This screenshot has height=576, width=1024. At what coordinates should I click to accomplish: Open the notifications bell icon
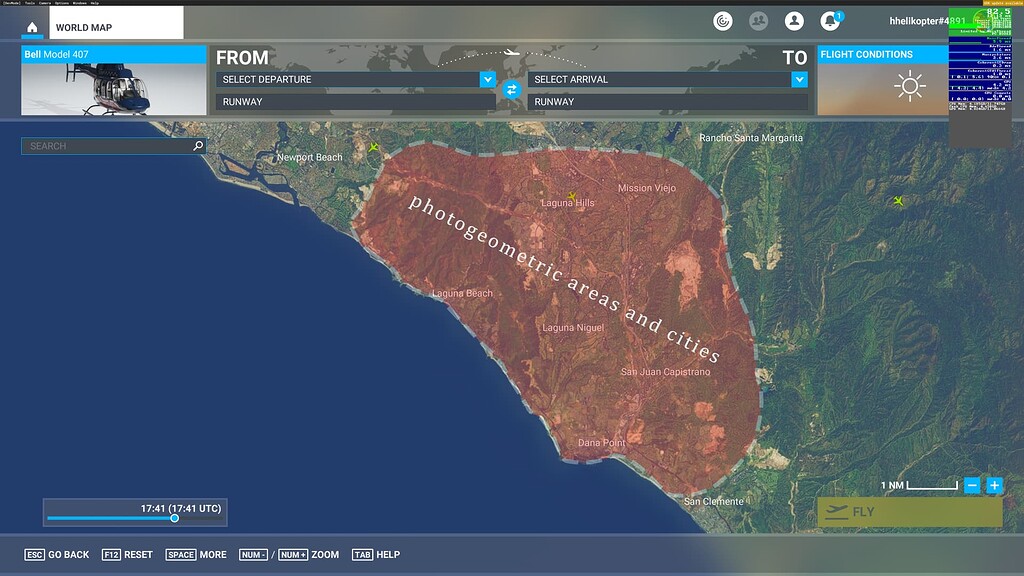[829, 21]
